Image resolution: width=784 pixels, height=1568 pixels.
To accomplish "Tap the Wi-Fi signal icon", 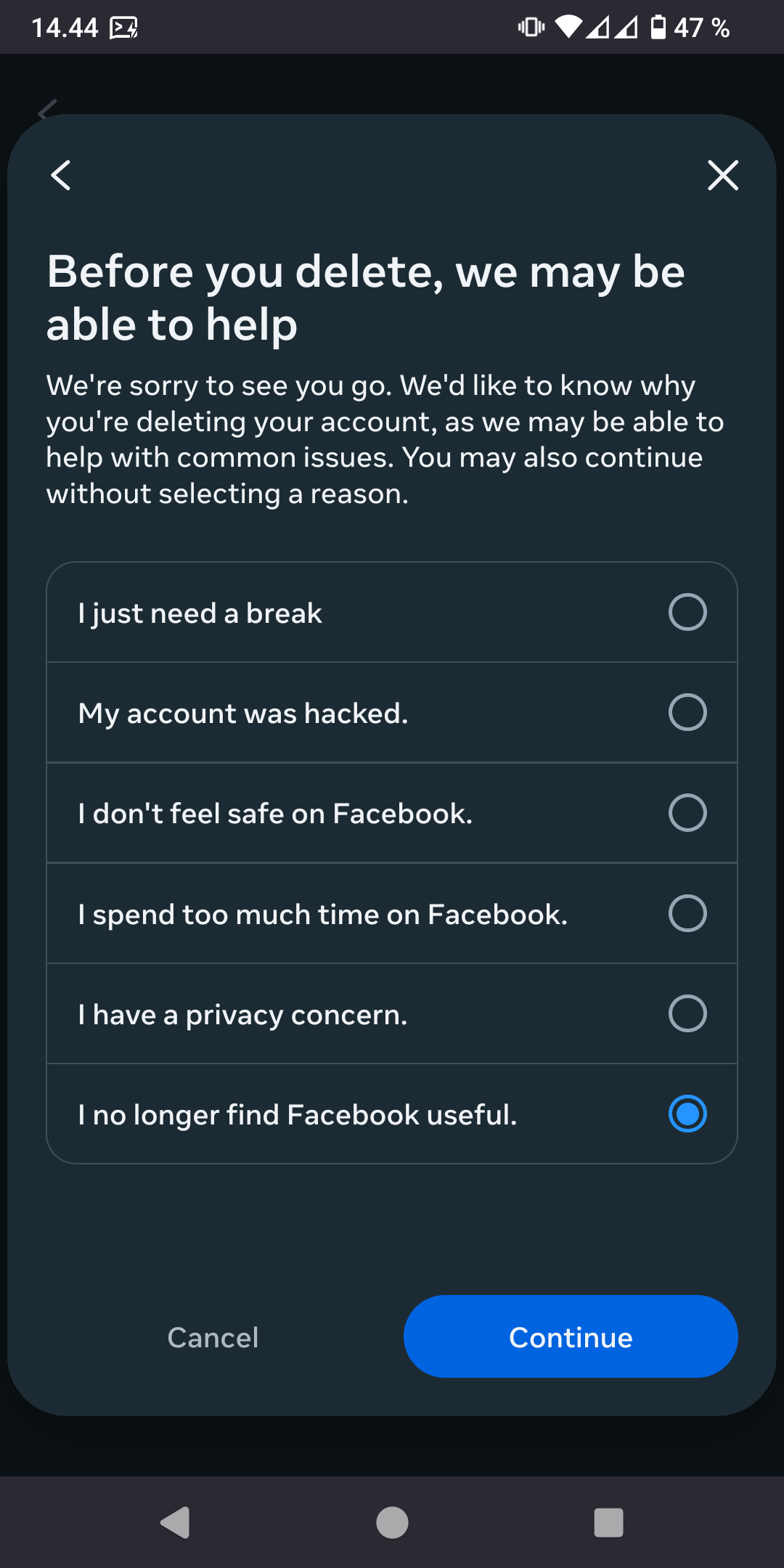I will pos(568,28).
